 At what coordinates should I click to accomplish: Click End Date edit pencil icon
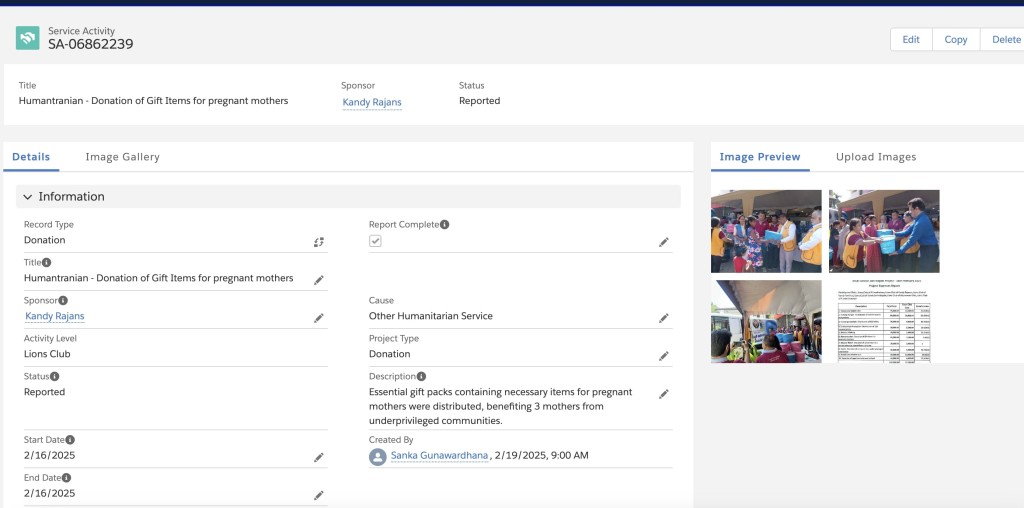click(319, 496)
